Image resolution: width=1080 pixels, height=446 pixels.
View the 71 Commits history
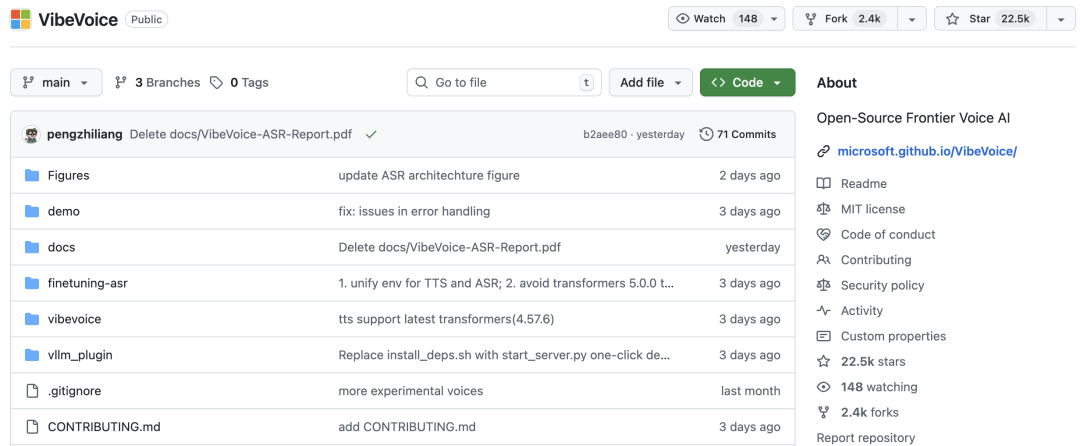(x=738, y=134)
